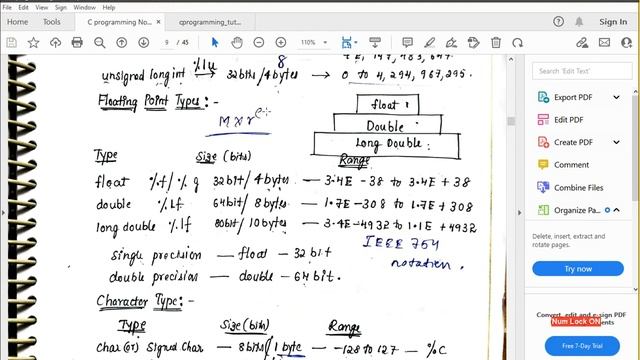Open the Sign menu
Screen dimensions: 640x360
60,7
